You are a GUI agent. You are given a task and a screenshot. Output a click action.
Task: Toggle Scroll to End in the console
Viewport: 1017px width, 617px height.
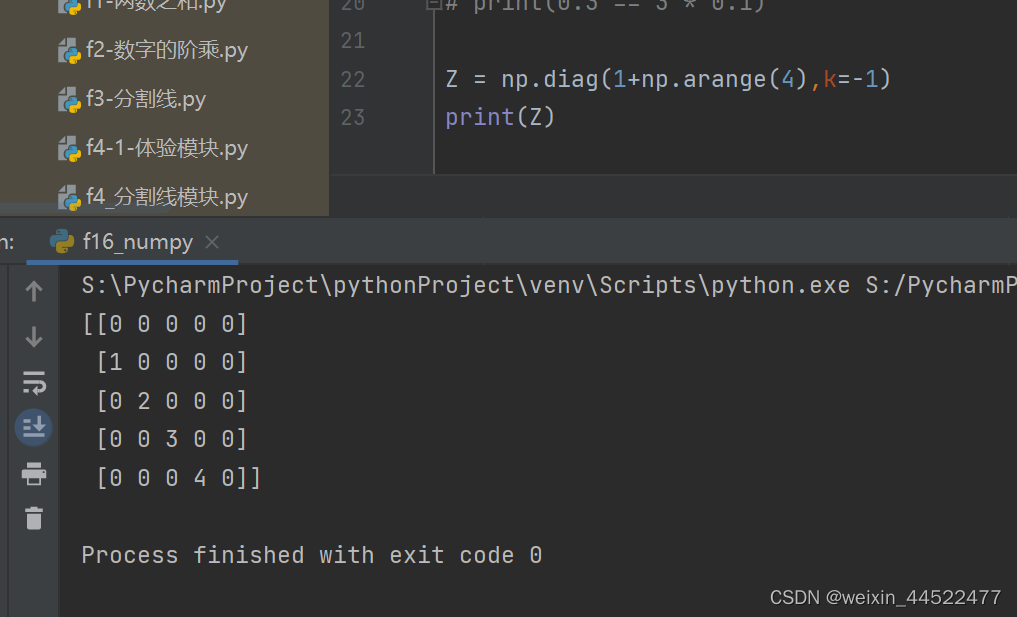pos(34,428)
